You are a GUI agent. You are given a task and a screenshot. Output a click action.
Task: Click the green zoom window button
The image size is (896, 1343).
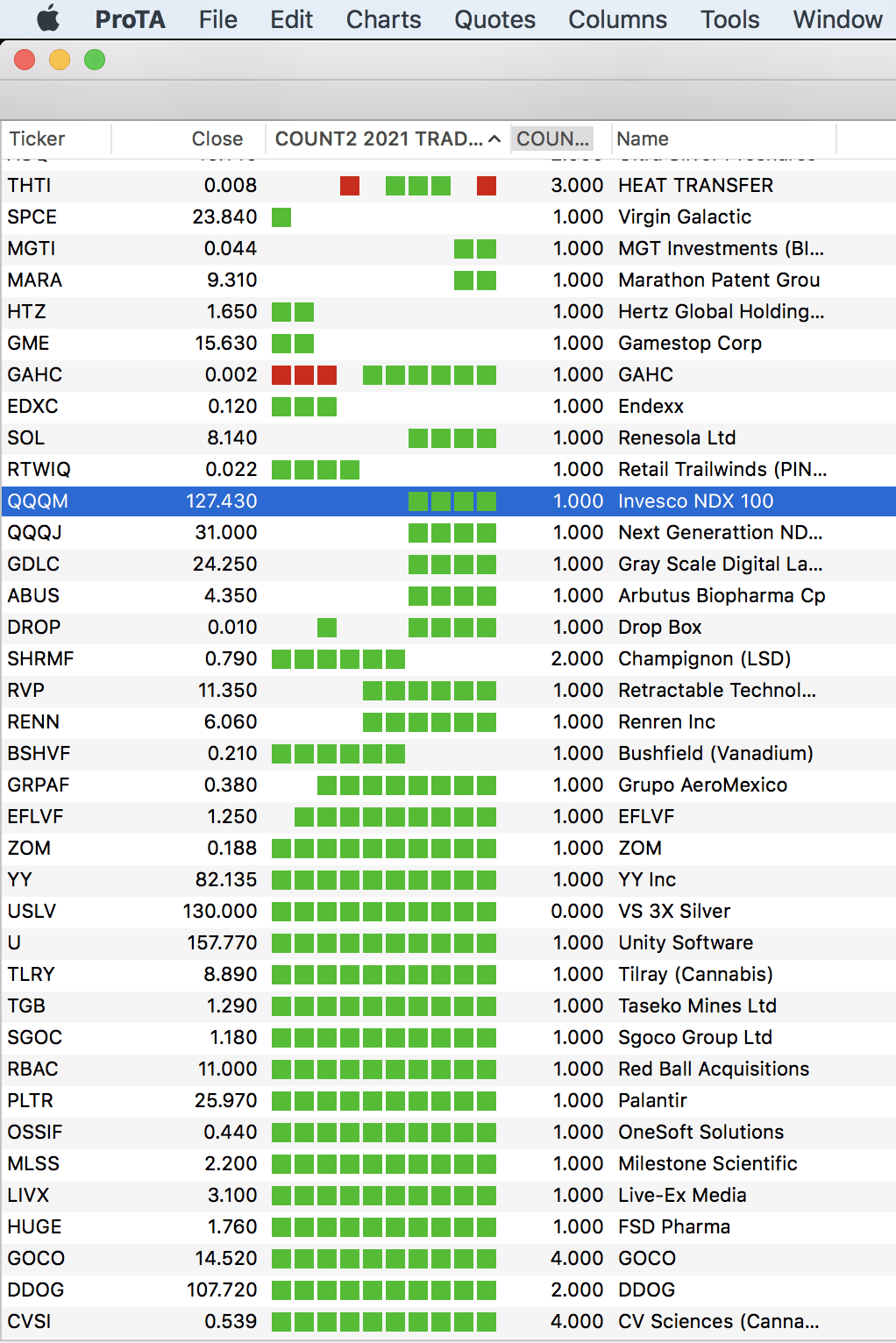click(x=95, y=60)
